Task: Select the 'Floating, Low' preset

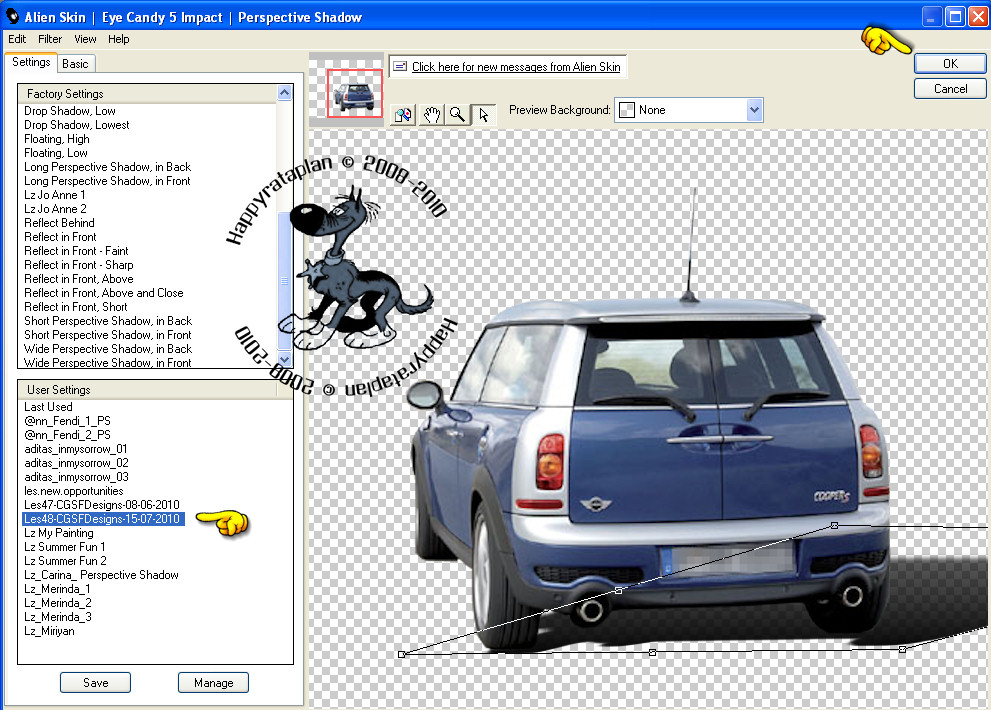Action: tap(56, 153)
